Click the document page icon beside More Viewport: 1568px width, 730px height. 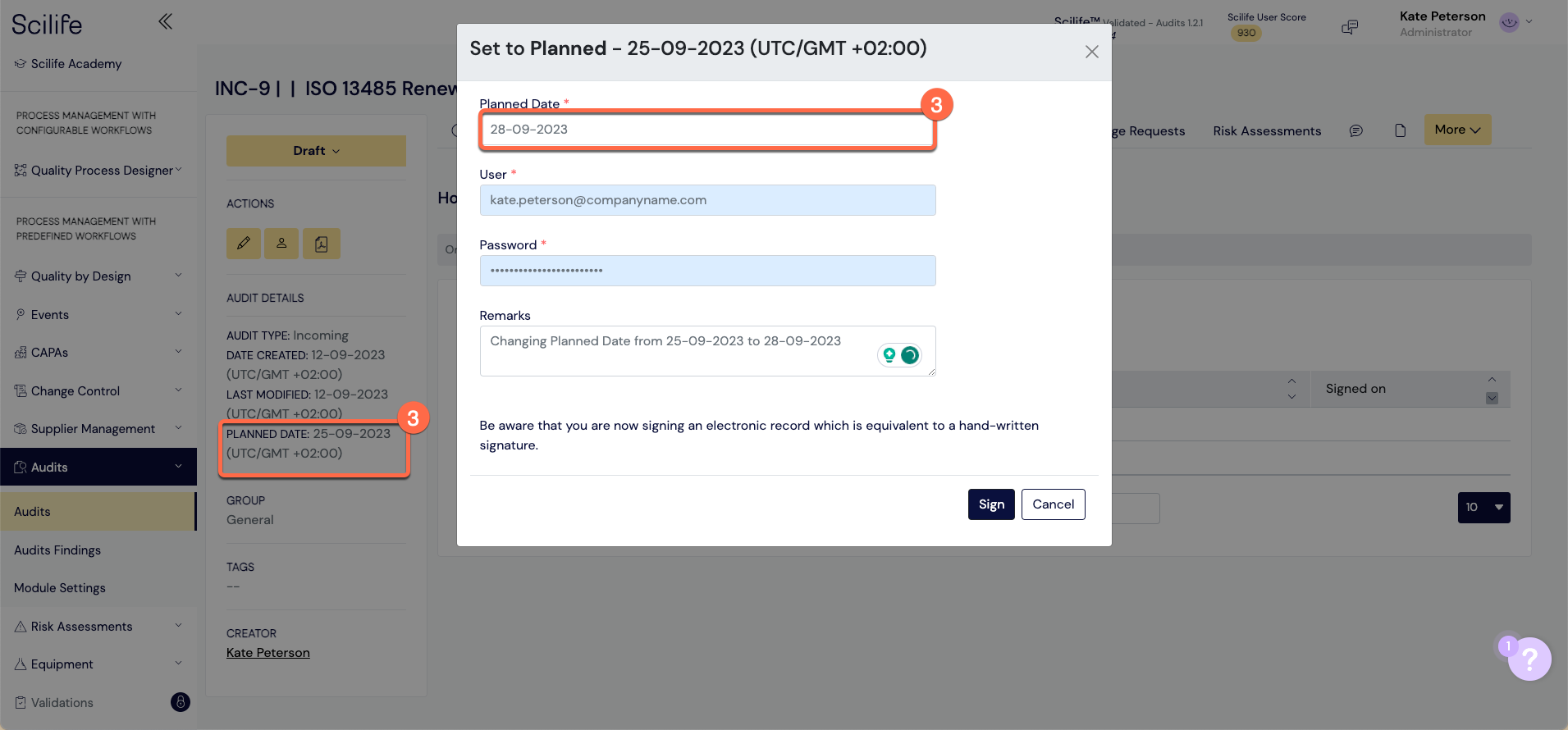click(1401, 130)
